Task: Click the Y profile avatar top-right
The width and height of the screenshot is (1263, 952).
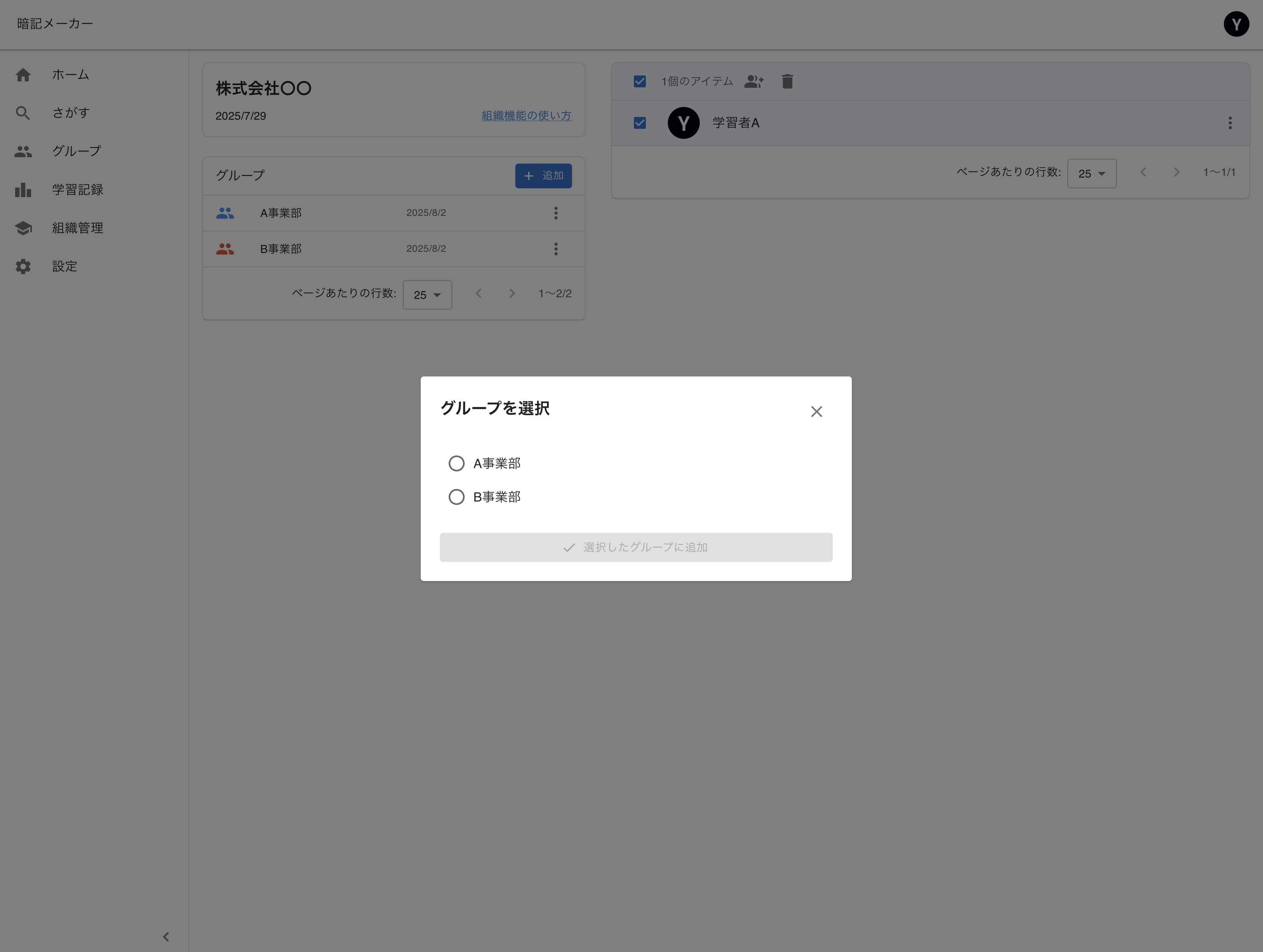Action: tap(1235, 25)
